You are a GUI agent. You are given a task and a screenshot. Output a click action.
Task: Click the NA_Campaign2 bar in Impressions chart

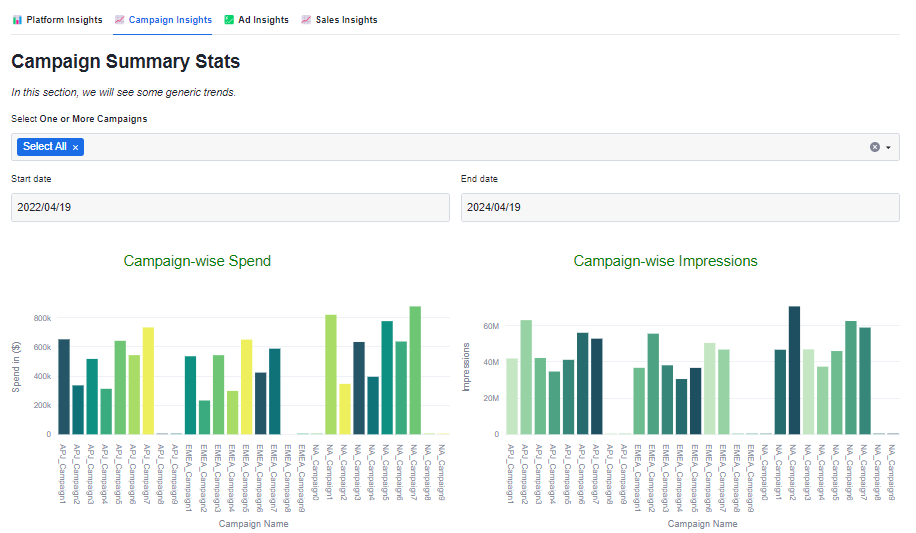(x=794, y=371)
